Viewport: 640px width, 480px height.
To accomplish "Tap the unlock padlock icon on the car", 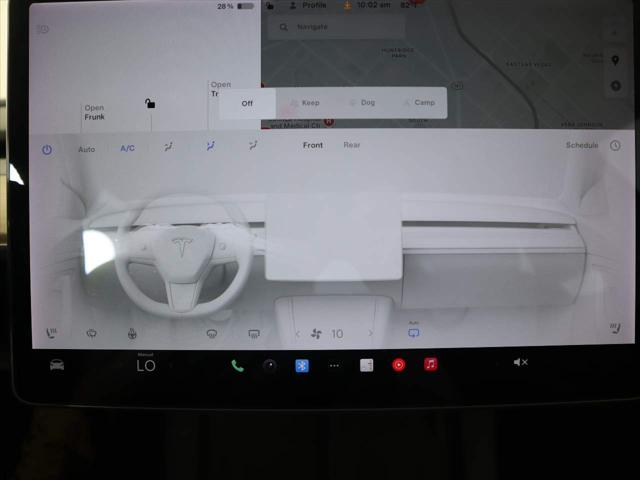I will [x=150, y=103].
